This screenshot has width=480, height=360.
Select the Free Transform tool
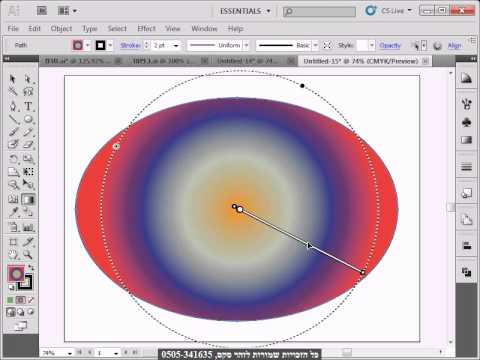28,172
